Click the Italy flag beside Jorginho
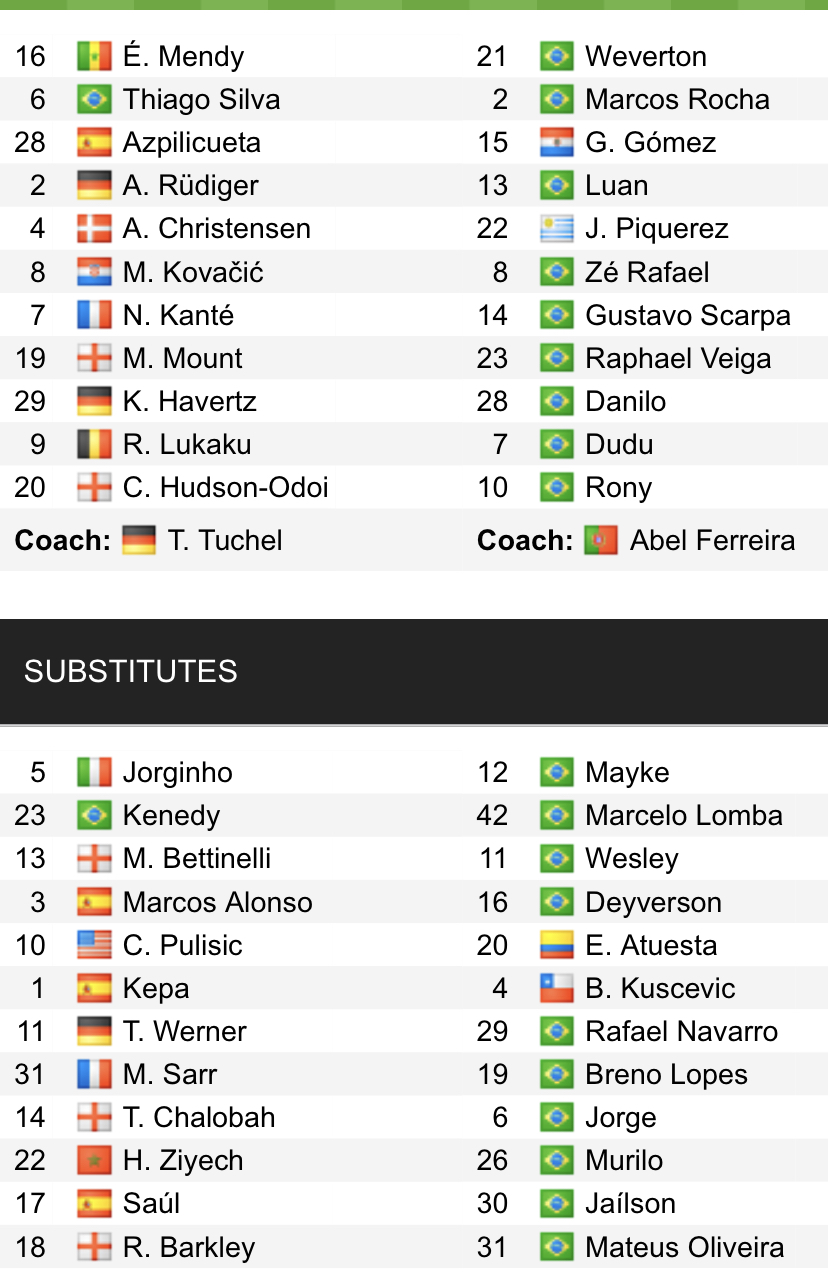 pyautogui.click(x=94, y=772)
